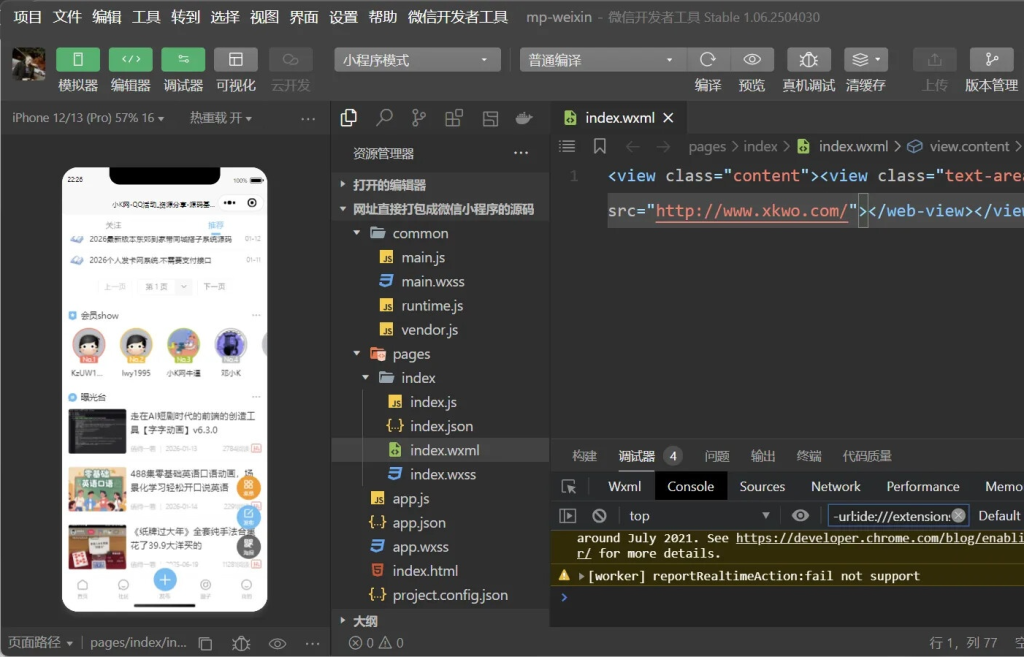Select app.json in file tree
Image resolution: width=1024 pixels, height=657 pixels.
pos(419,523)
